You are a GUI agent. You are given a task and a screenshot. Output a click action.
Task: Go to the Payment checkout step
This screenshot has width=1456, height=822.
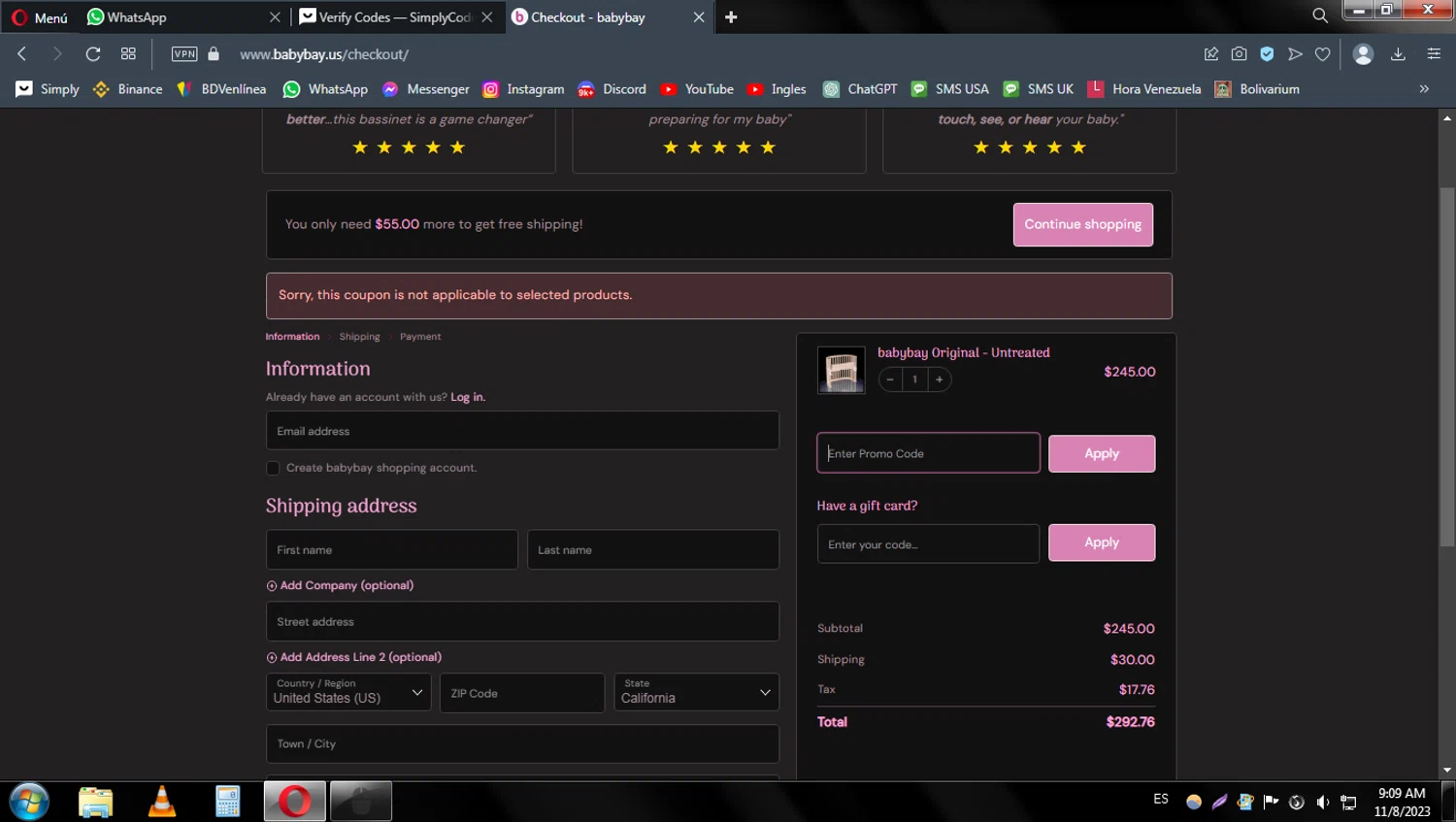pos(420,337)
